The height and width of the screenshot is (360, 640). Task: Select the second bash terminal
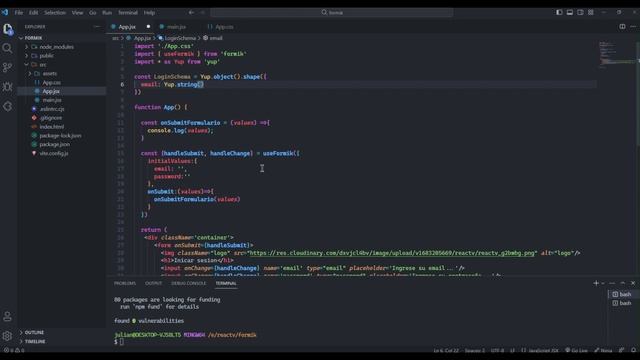[x=622, y=303]
